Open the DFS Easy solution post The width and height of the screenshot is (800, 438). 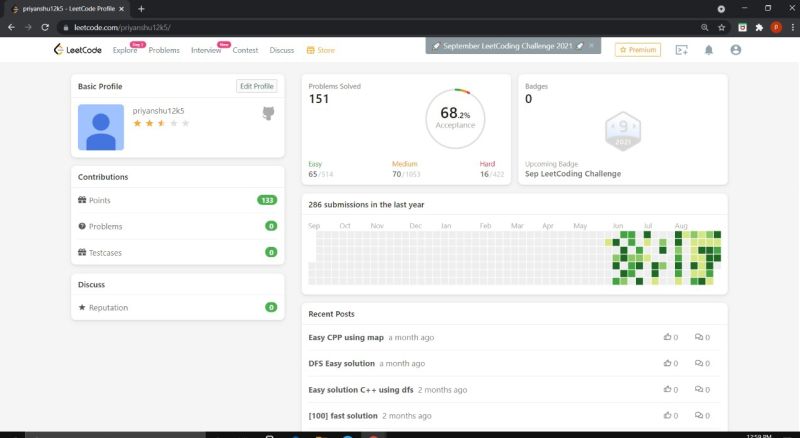pos(341,363)
